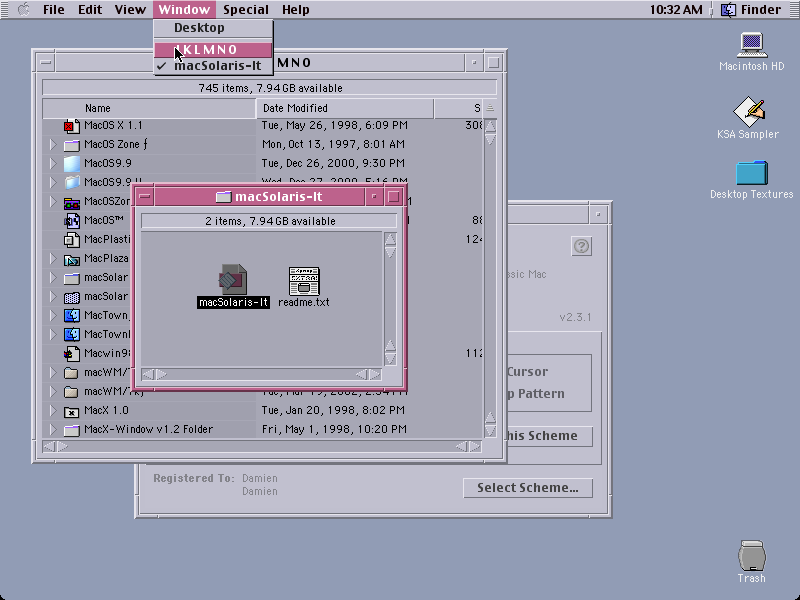This screenshot has height=600, width=800.
Task: Click top up arrow of macSolaris-It vertical scrollbar
Action: [390, 239]
